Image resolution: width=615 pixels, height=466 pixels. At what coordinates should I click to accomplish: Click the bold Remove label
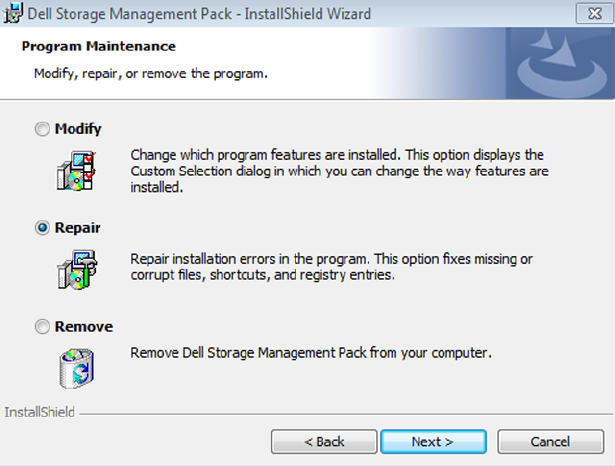[84, 327]
